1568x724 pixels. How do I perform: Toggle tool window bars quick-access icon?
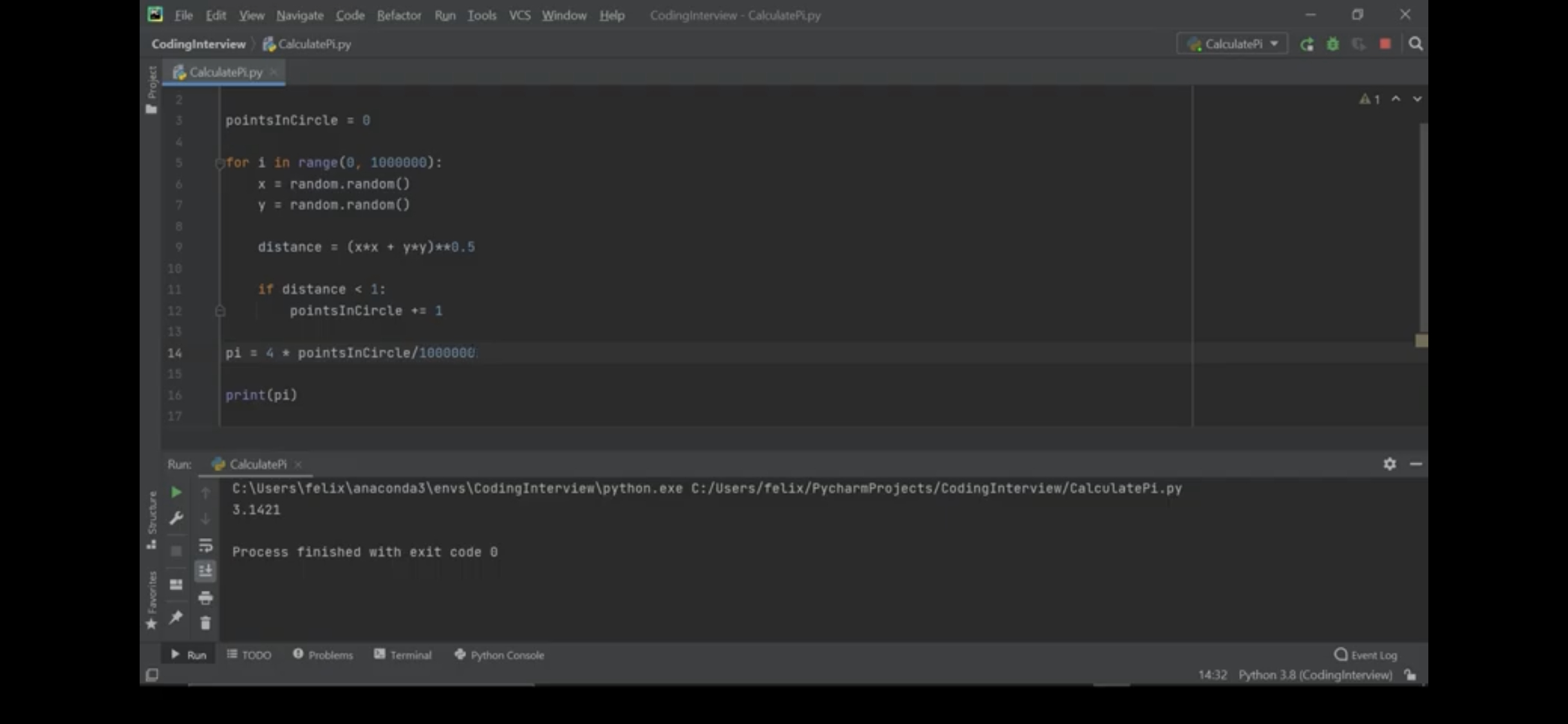pyautogui.click(x=152, y=674)
